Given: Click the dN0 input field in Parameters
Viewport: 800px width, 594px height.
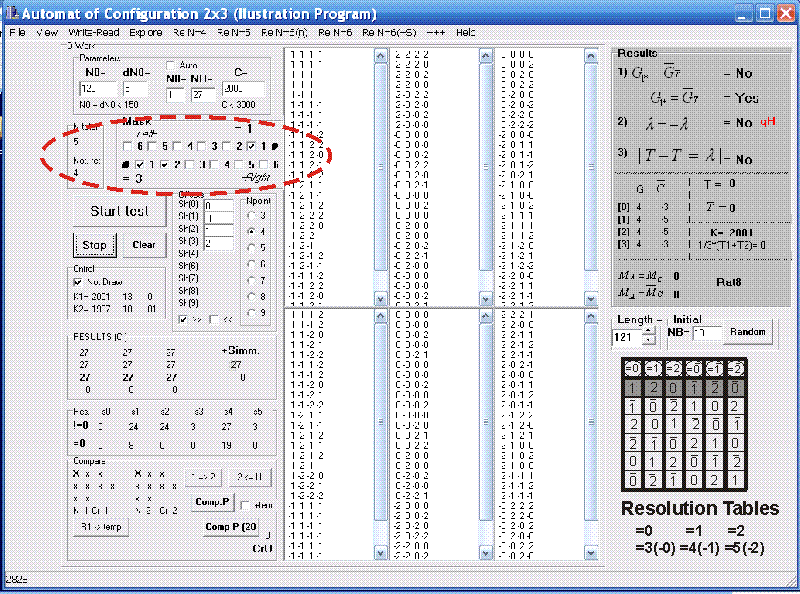Looking at the screenshot, I should 135,89.
